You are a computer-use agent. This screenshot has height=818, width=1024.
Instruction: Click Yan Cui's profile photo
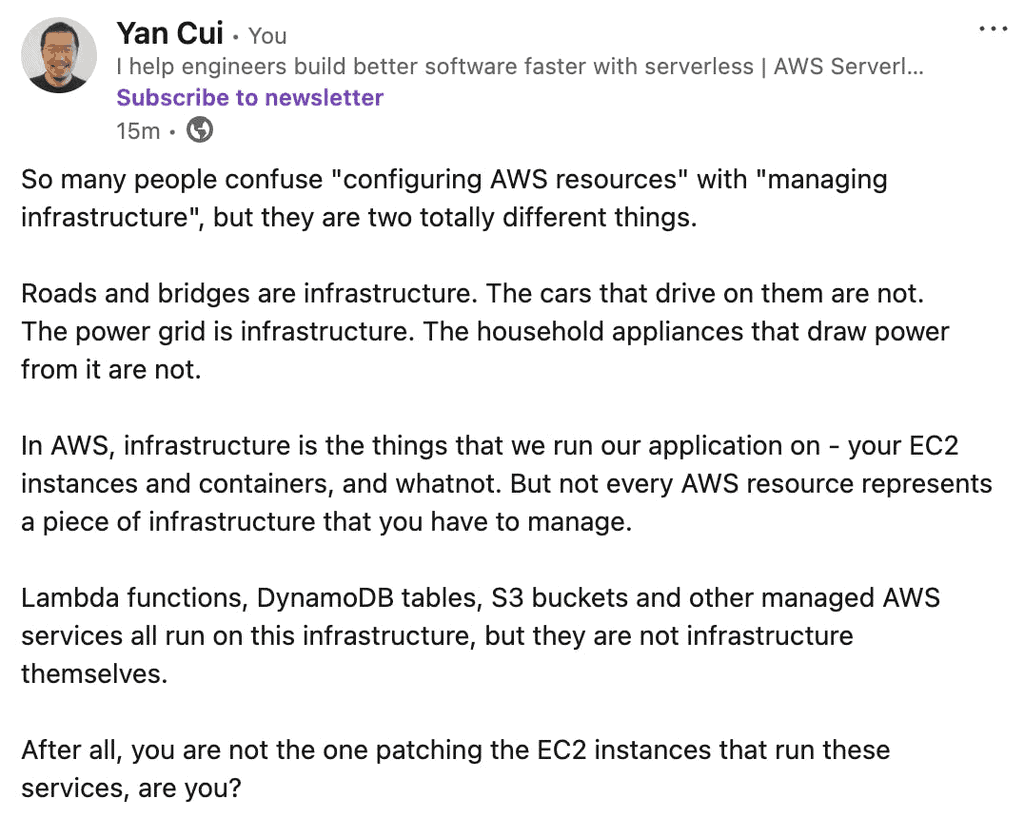(59, 55)
